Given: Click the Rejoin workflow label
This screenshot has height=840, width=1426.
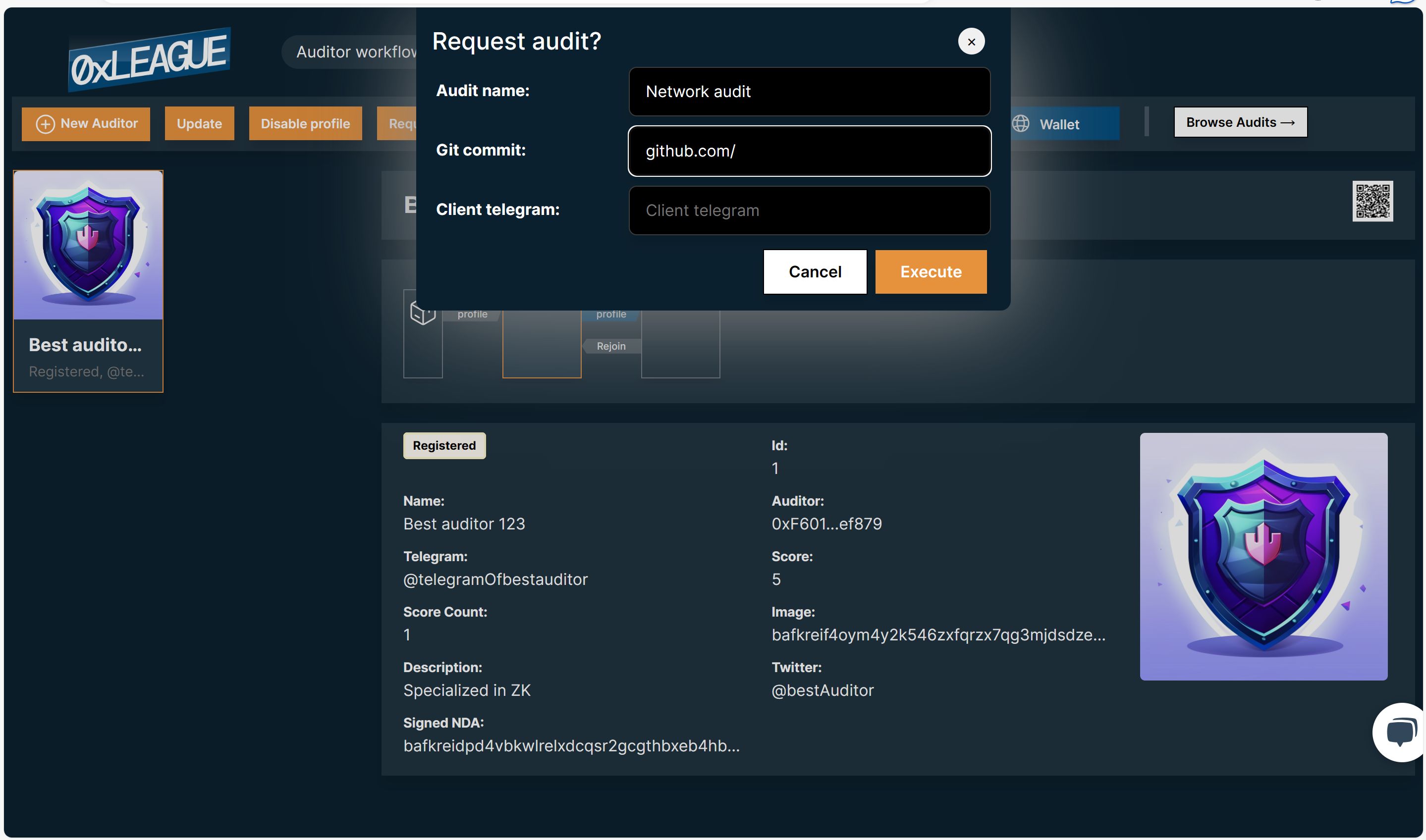Looking at the screenshot, I should coord(611,346).
